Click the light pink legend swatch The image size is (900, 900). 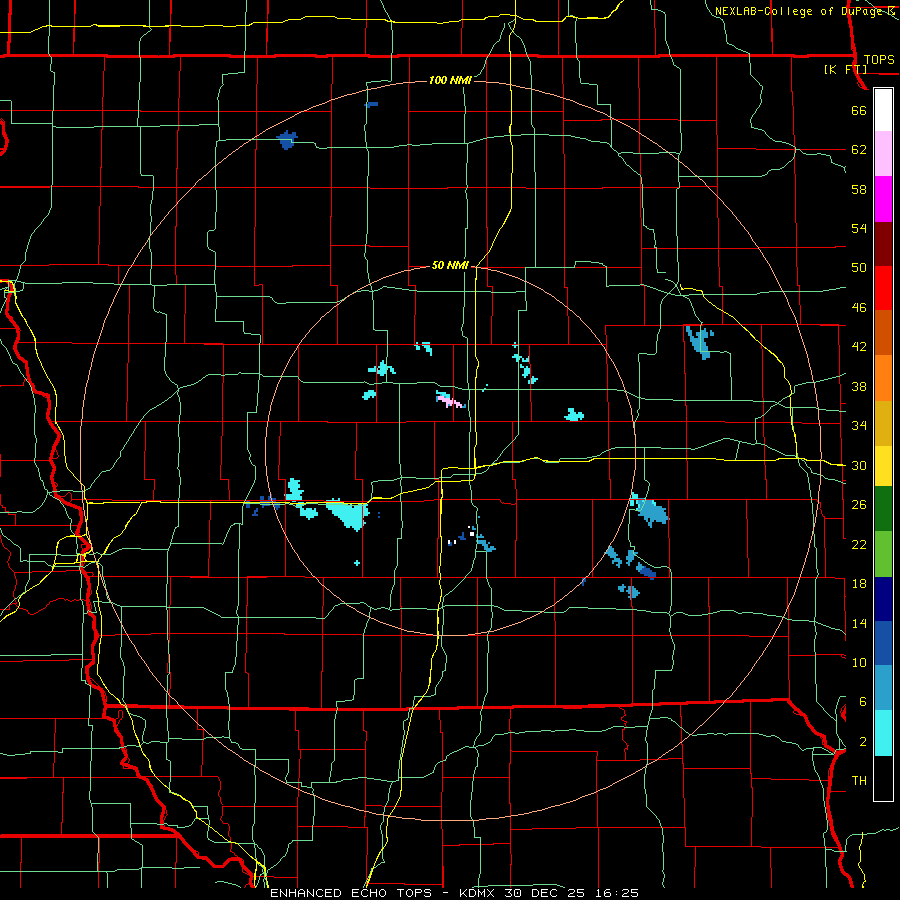[883, 154]
